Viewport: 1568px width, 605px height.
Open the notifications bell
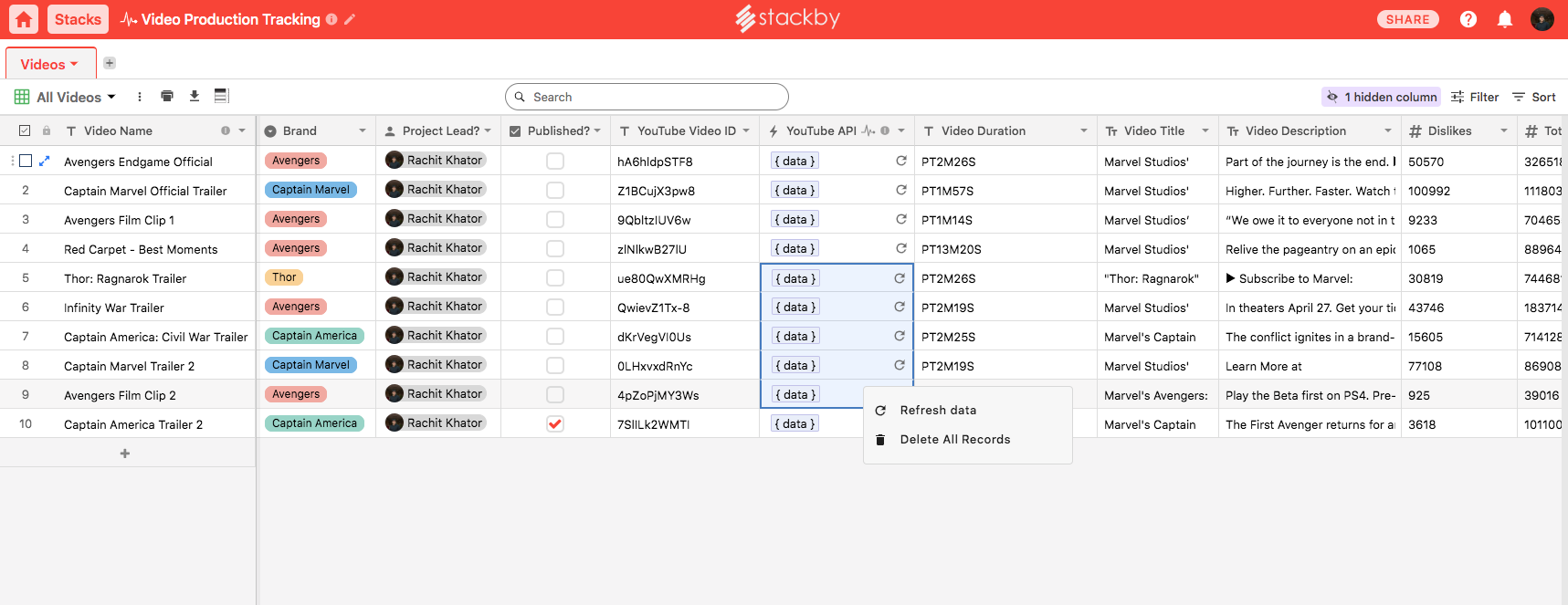point(1504,19)
